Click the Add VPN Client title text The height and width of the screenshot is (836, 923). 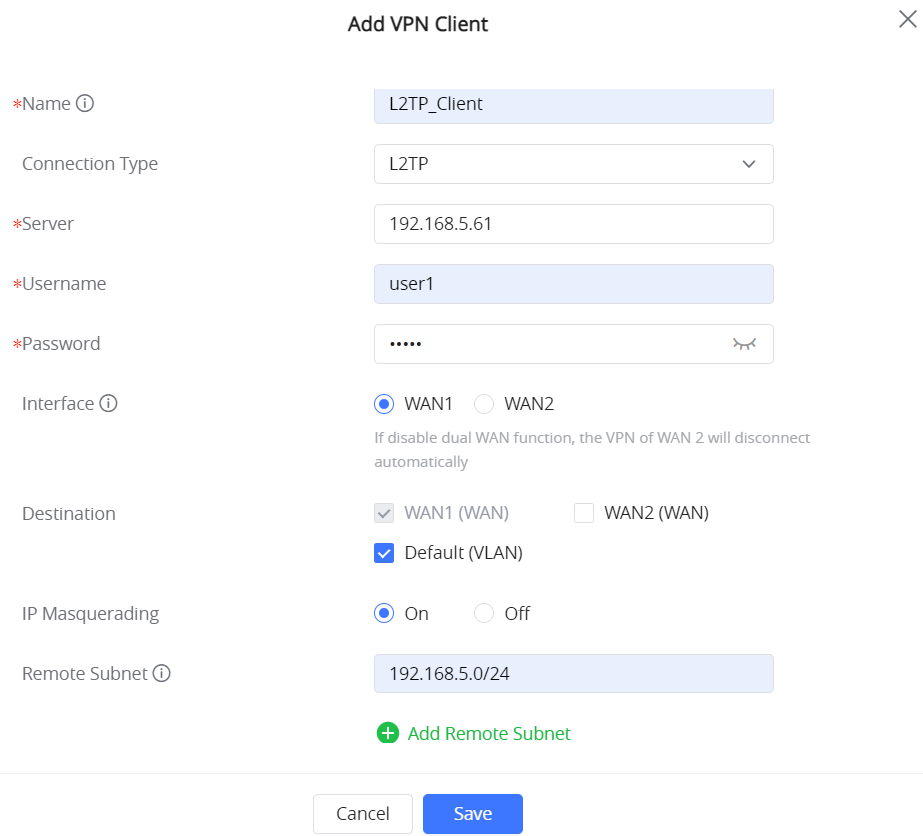418,24
